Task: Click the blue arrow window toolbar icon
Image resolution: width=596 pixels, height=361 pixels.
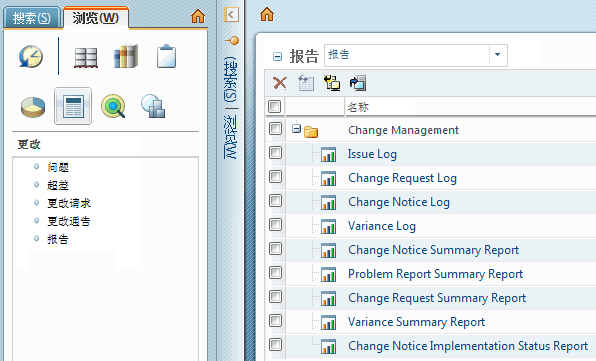Action: pyautogui.click(x=358, y=83)
